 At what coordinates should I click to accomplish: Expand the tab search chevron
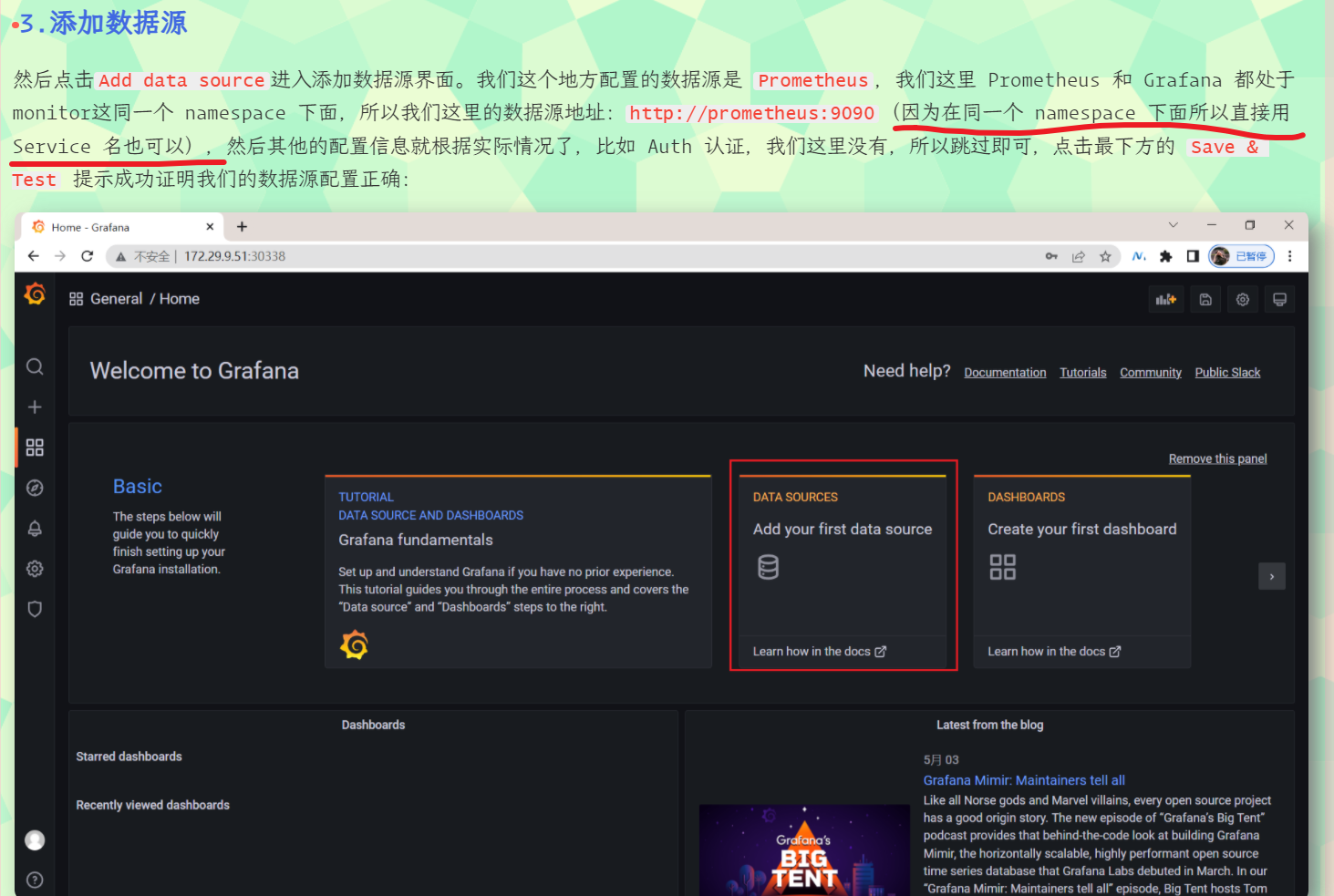[x=1174, y=225]
